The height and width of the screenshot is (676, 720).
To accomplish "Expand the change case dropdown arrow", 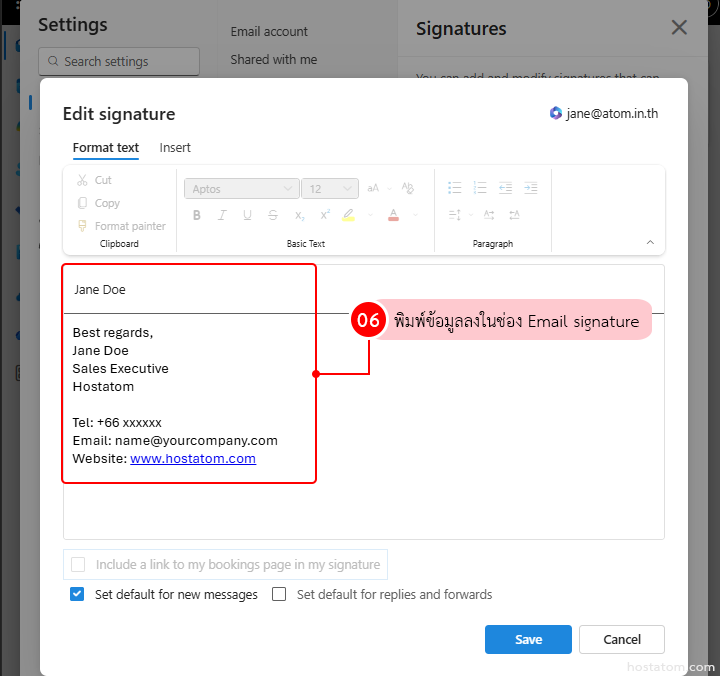I will click(389, 189).
